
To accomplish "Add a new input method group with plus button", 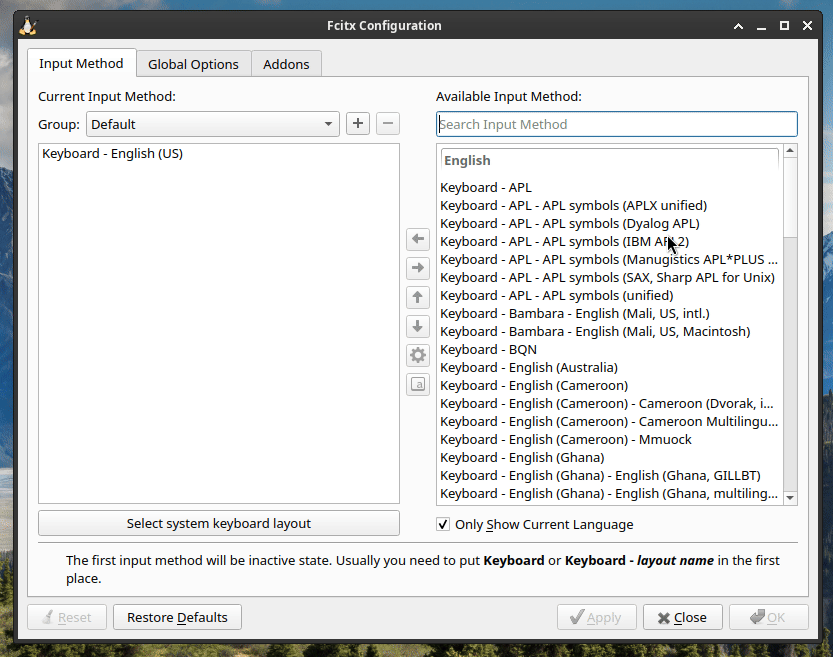I will tap(357, 123).
